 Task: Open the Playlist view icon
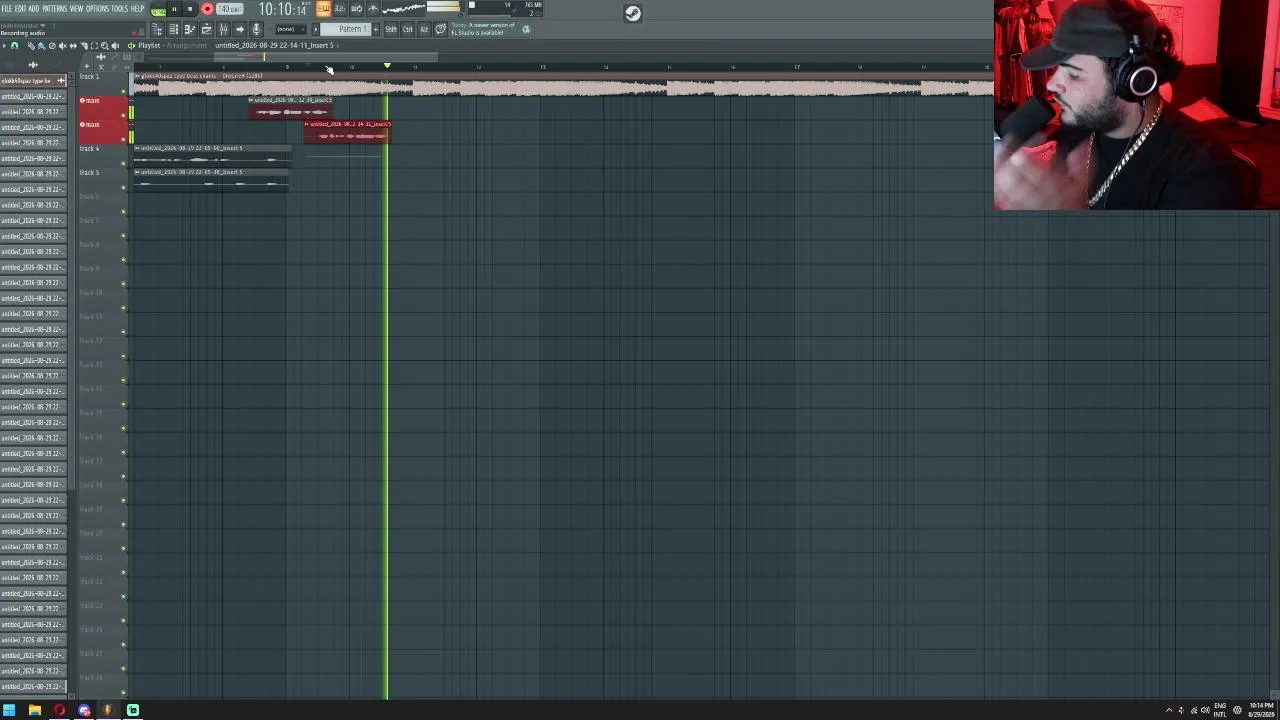[x=157, y=29]
